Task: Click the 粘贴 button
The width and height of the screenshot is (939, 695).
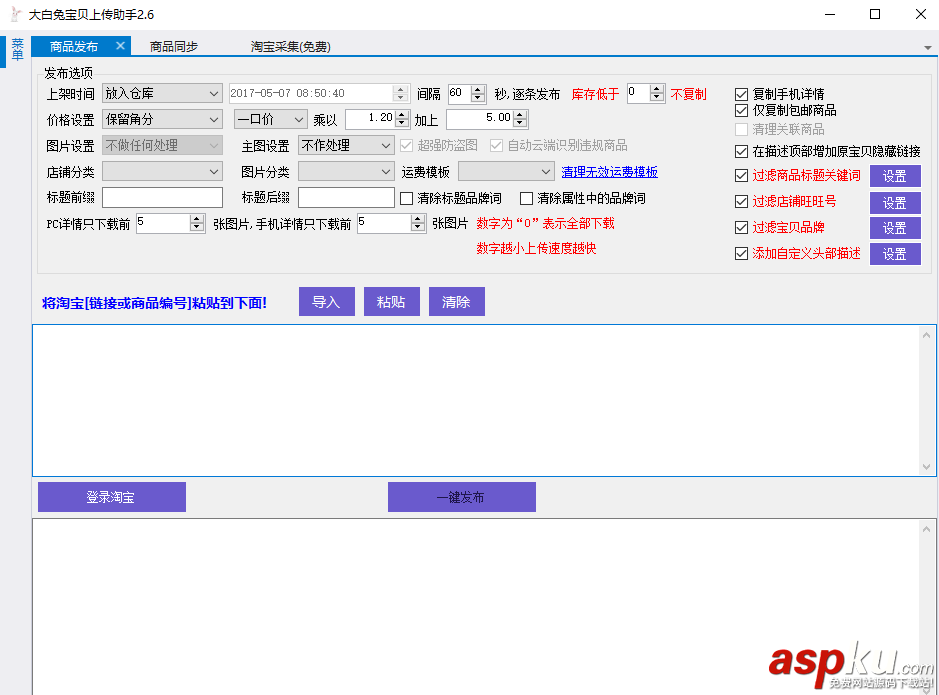Action: (x=391, y=301)
